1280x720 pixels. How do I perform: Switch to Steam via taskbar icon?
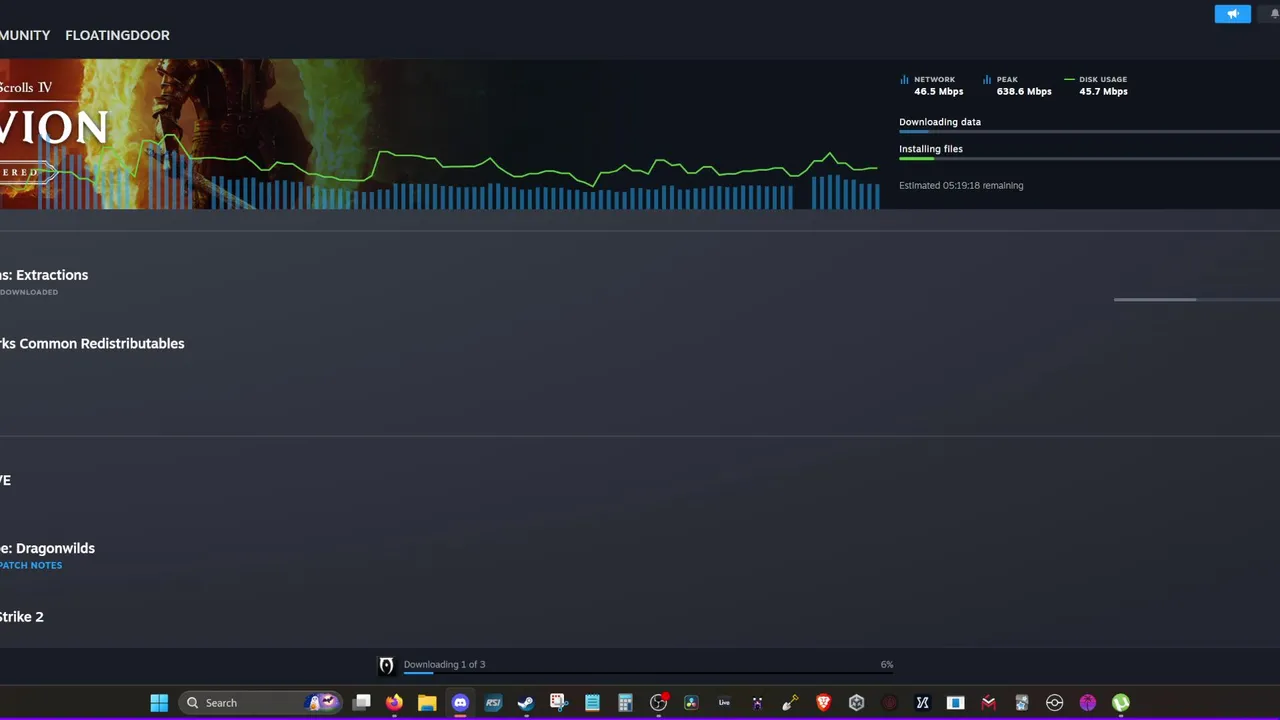pyautogui.click(x=526, y=703)
